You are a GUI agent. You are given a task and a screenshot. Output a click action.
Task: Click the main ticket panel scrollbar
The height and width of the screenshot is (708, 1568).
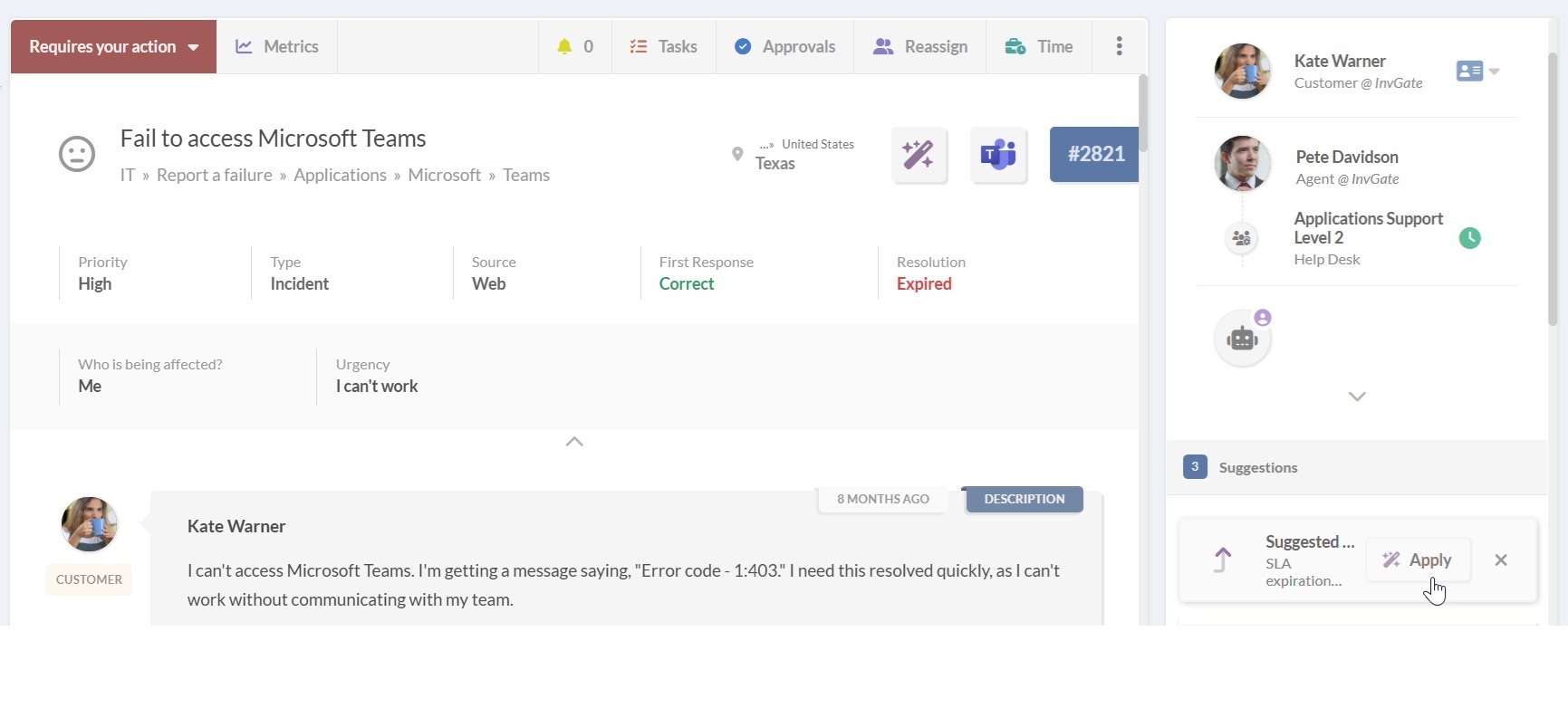(1143, 113)
